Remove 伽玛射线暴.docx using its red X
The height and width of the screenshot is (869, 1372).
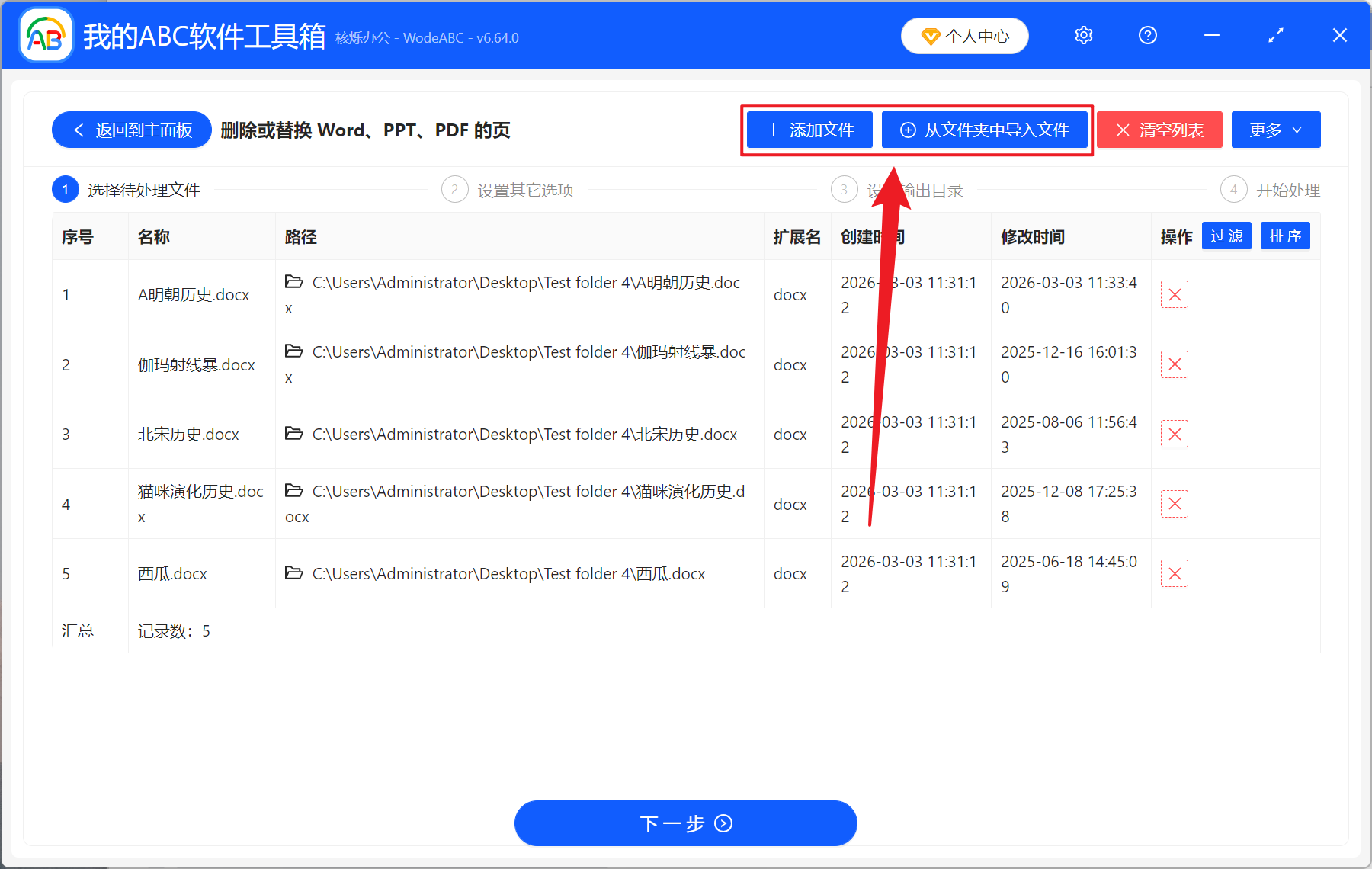[1175, 364]
